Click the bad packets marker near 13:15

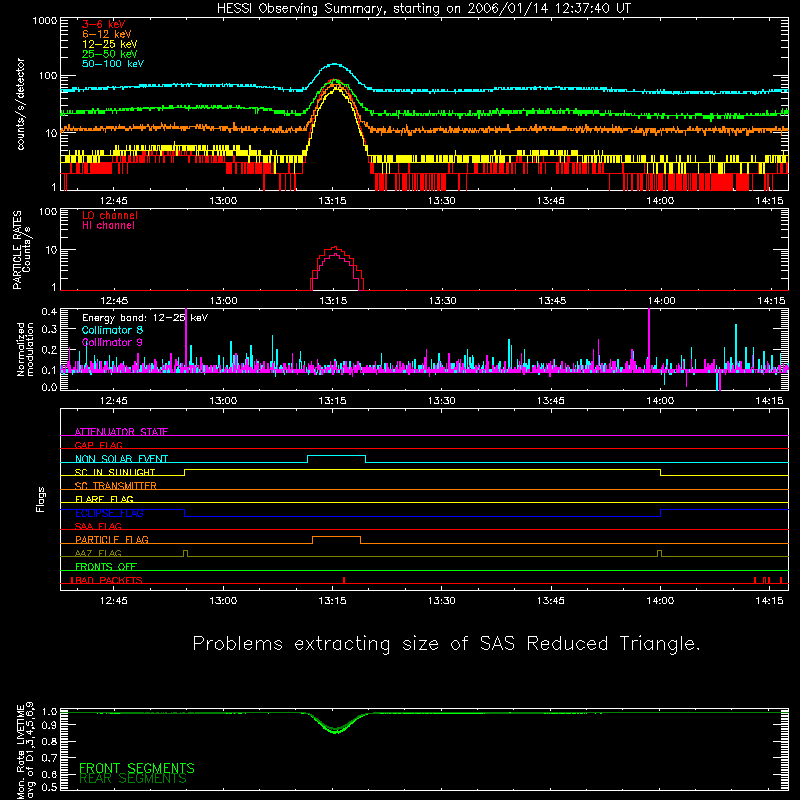pyautogui.click(x=344, y=580)
